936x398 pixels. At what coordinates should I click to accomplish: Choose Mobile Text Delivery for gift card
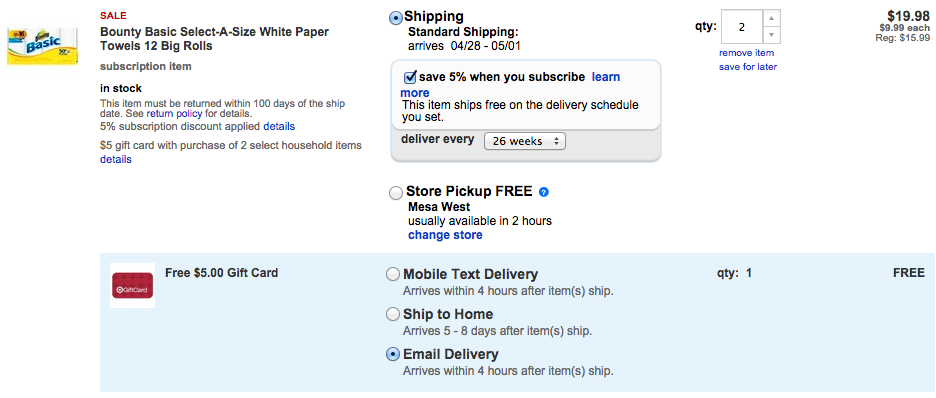392,274
